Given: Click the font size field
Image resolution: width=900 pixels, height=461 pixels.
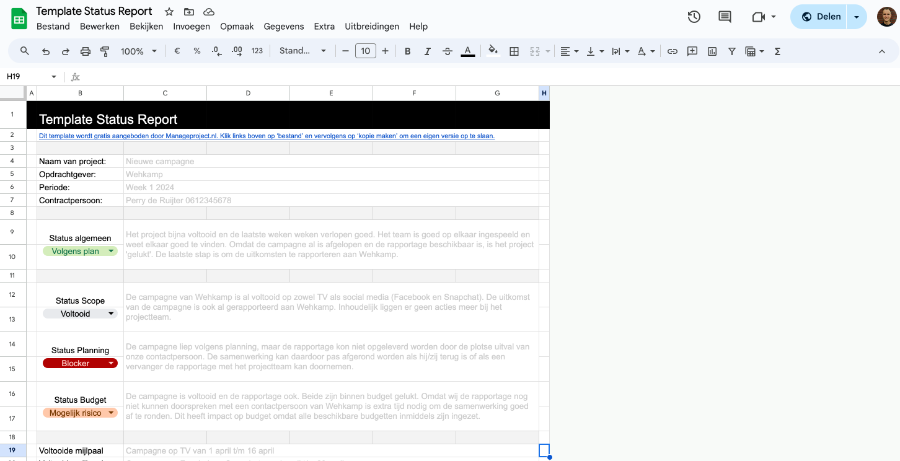Looking at the screenshot, I should click(365, 51).
